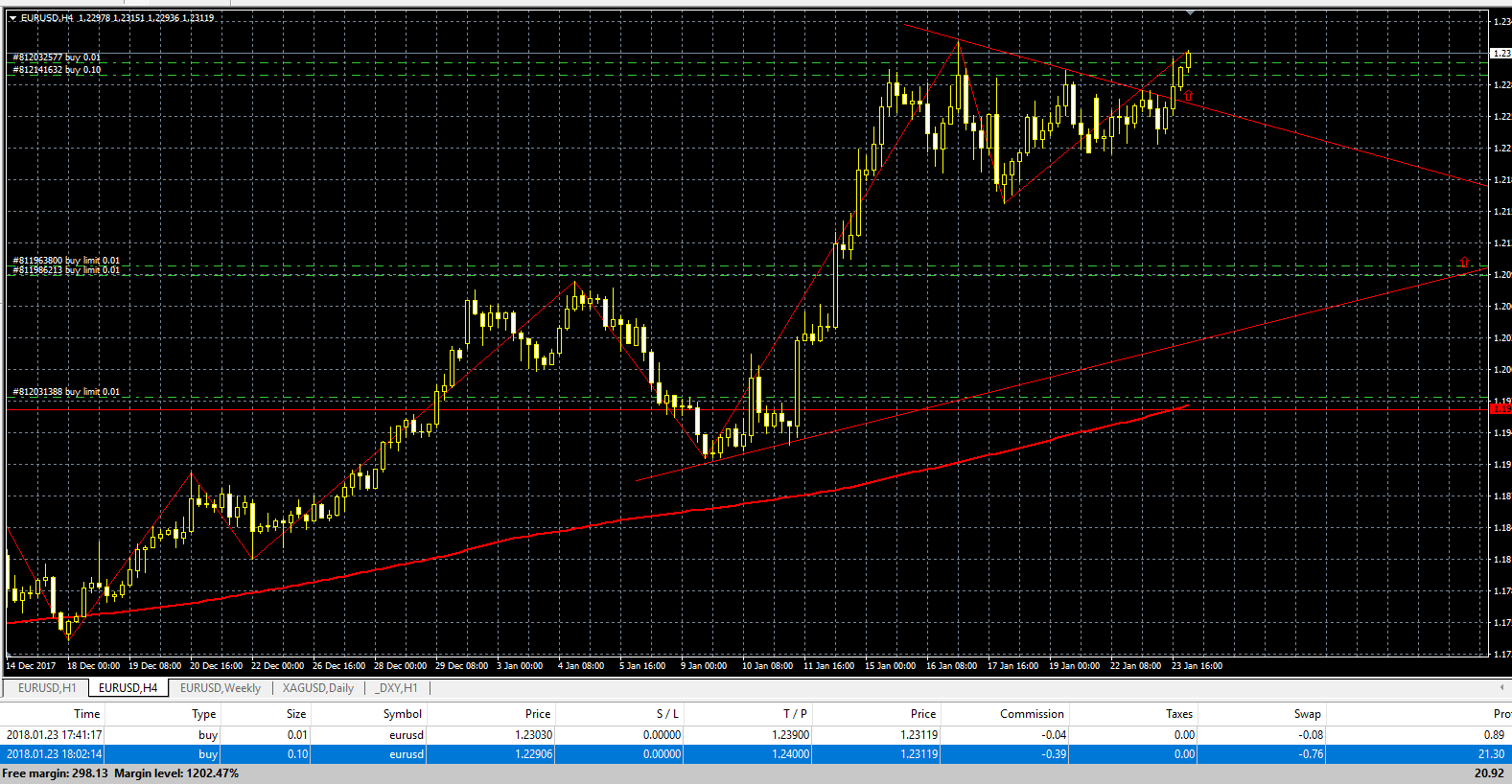The width and height of the screenshot is (1512, 784).
Task: Click the profit value 21.30
Action: pyautogui.click(x=1491, y=754)
